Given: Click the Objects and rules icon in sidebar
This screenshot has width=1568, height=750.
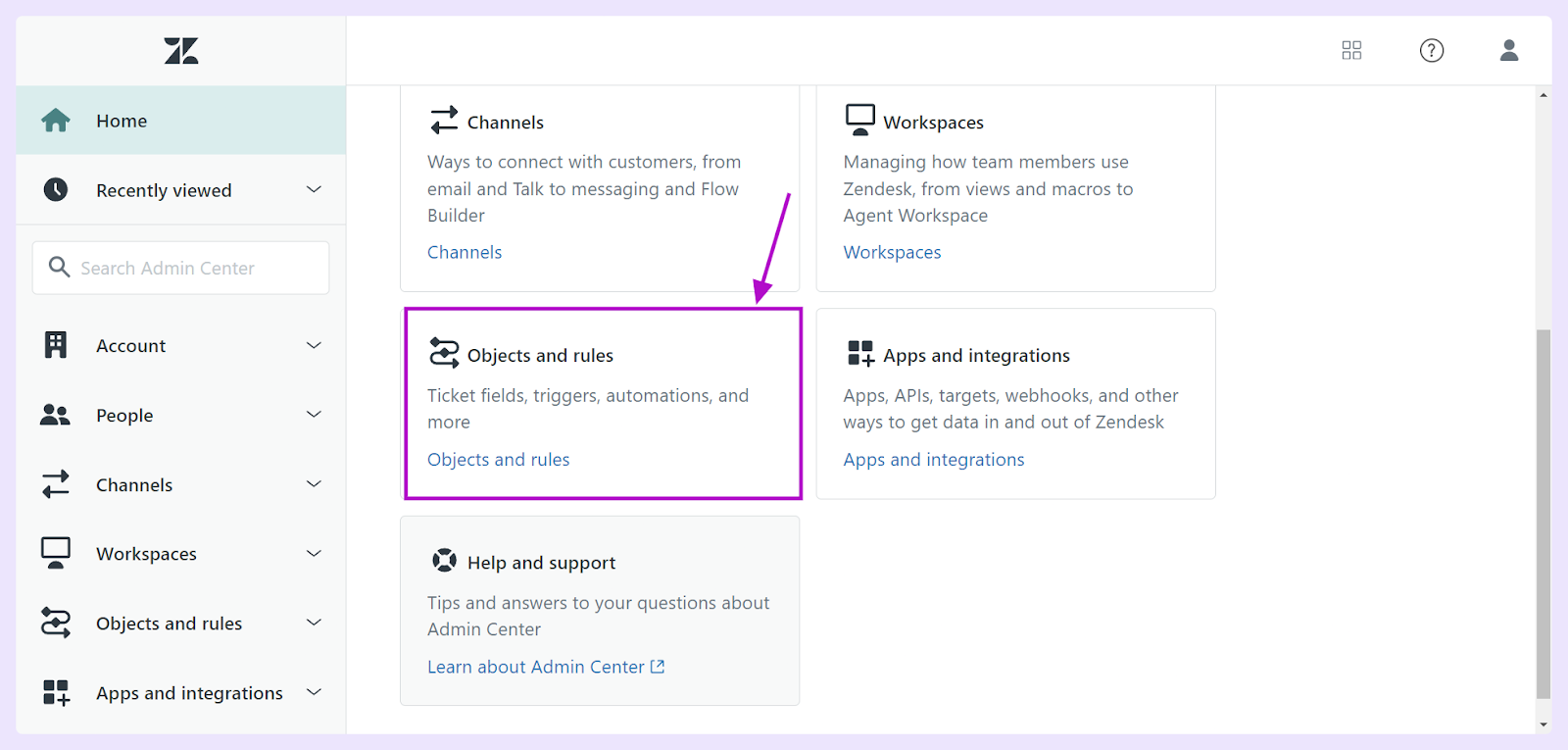Looking at the screenshot, I should coord(56,623).
